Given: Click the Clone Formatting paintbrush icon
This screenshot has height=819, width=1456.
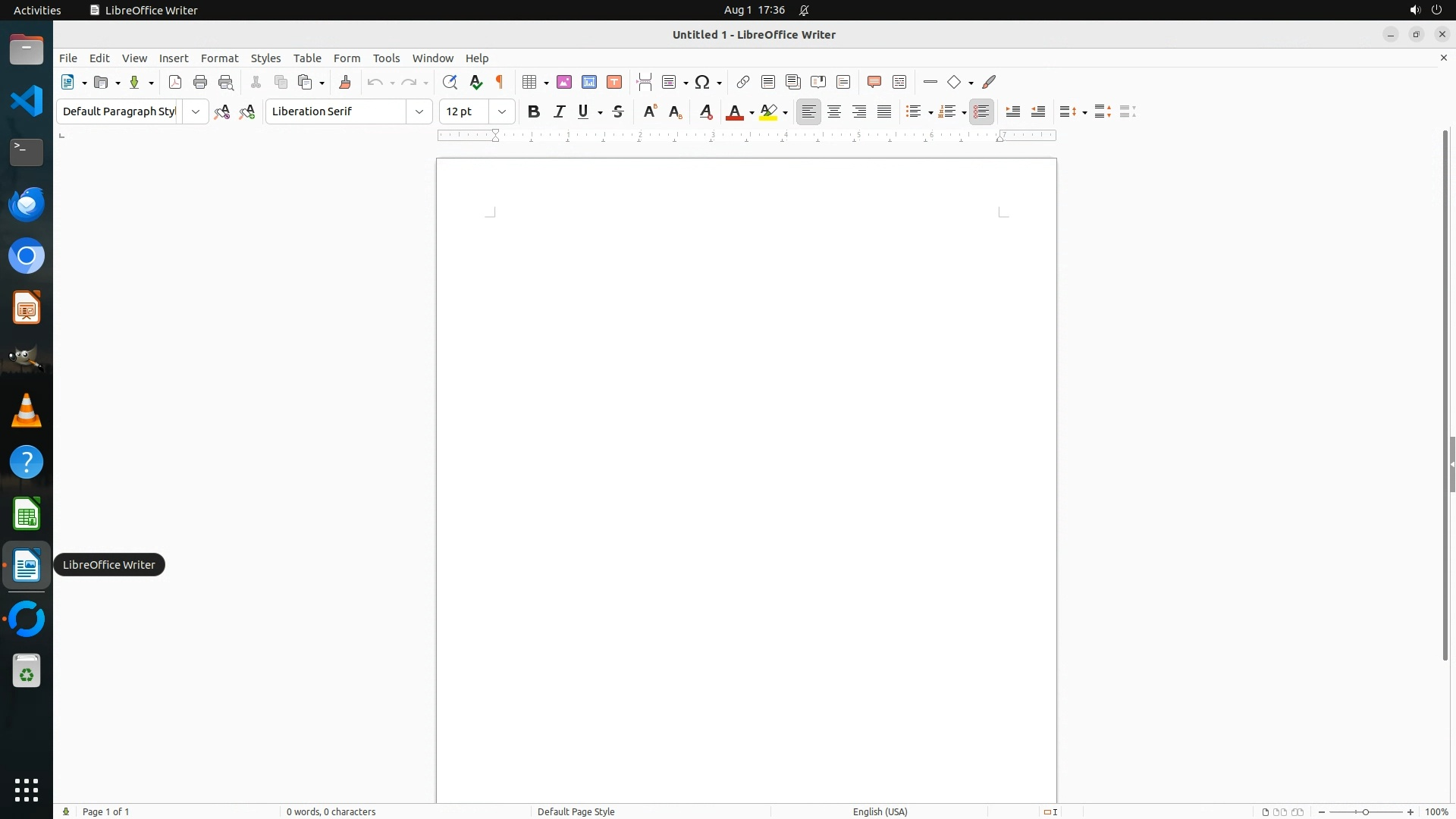Looking at the screenshot, I should point(345,83).
